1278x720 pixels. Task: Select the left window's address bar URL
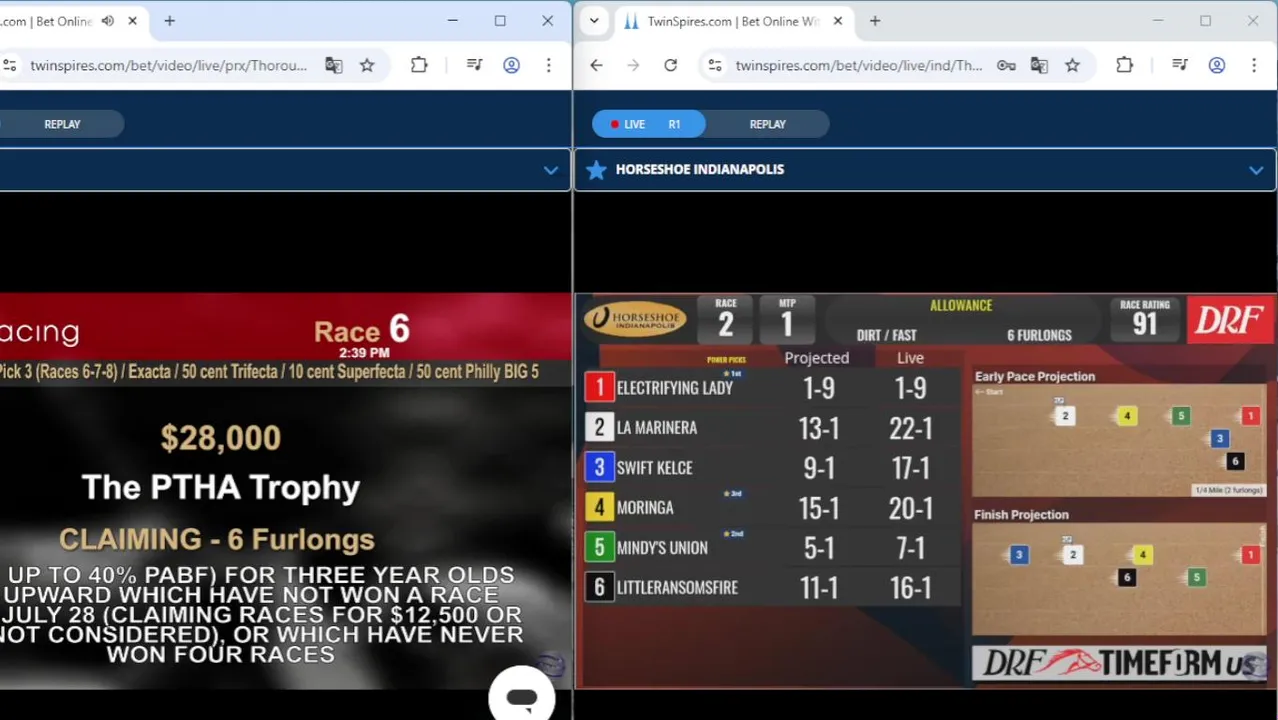click(x=168, y=66)
